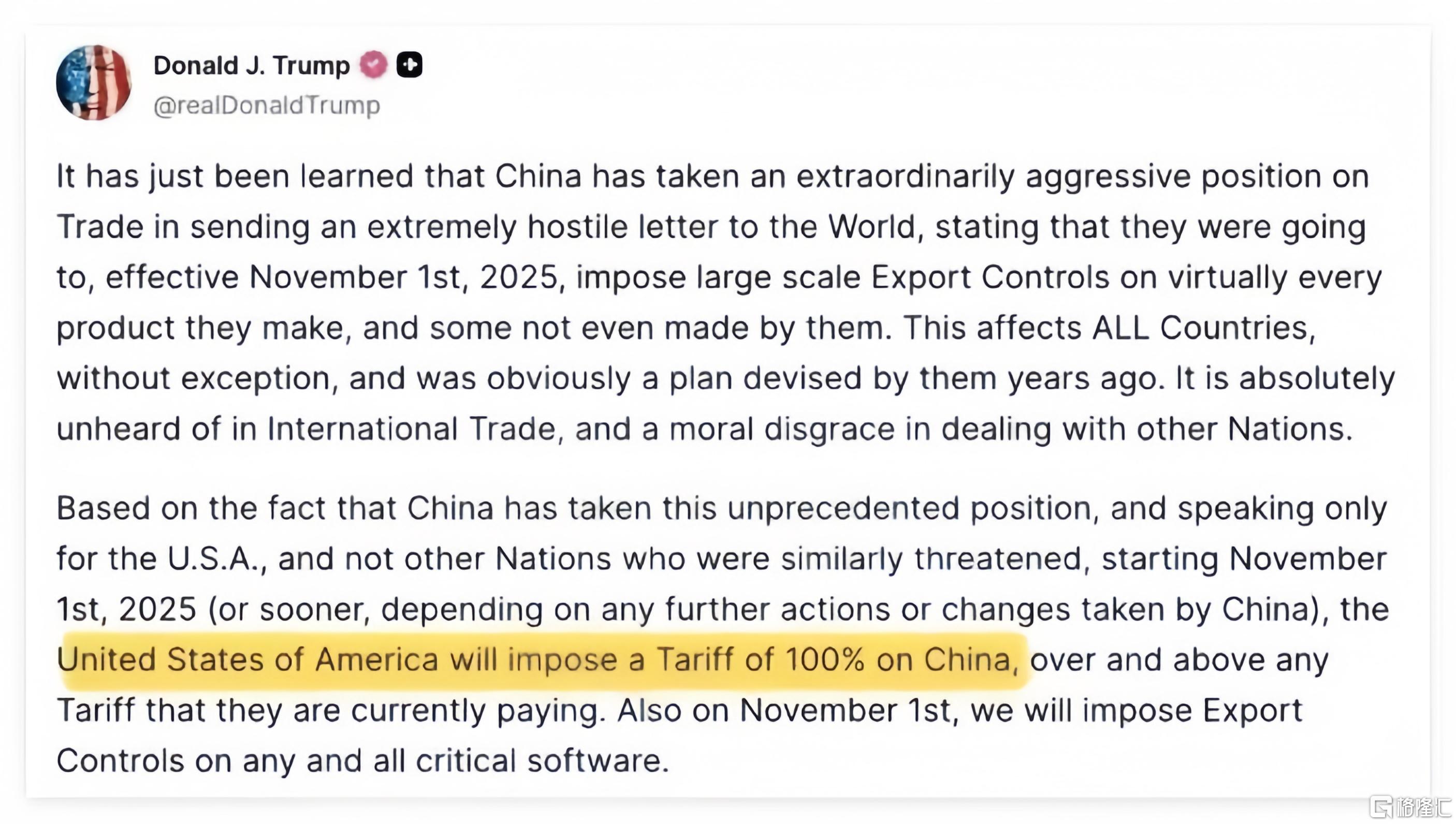Image resolution: width=1456 pixels, height=824 pixels.
Task: Click the yellow highlighted tariff sentence
Action: [538, 660]
